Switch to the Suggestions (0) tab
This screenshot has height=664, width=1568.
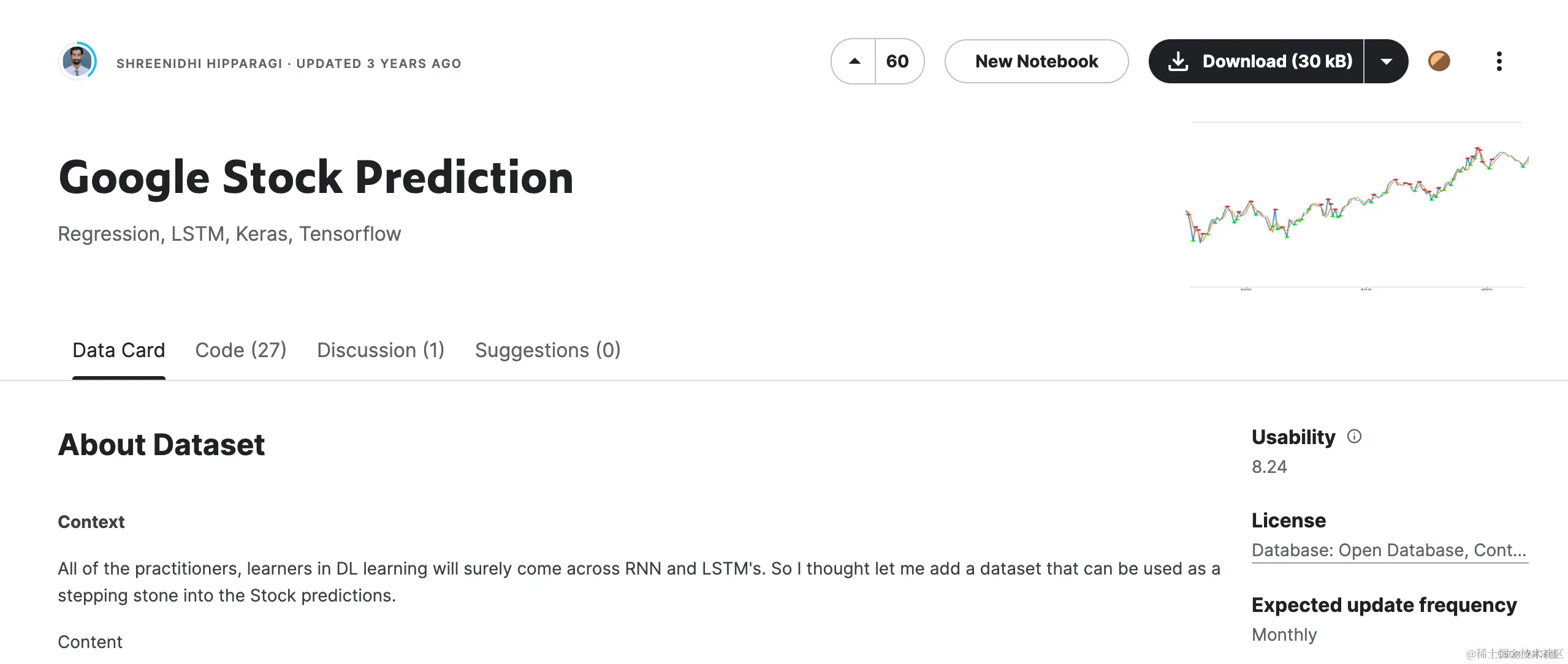click(547, 350)
